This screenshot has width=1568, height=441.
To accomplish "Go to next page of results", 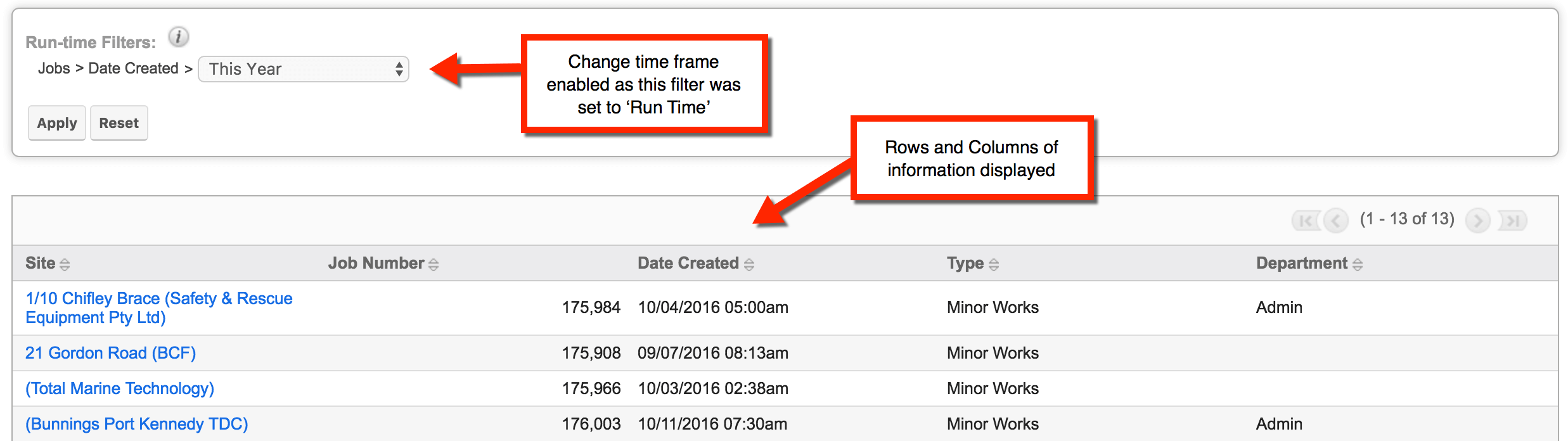I will (x=1478, y=220).
